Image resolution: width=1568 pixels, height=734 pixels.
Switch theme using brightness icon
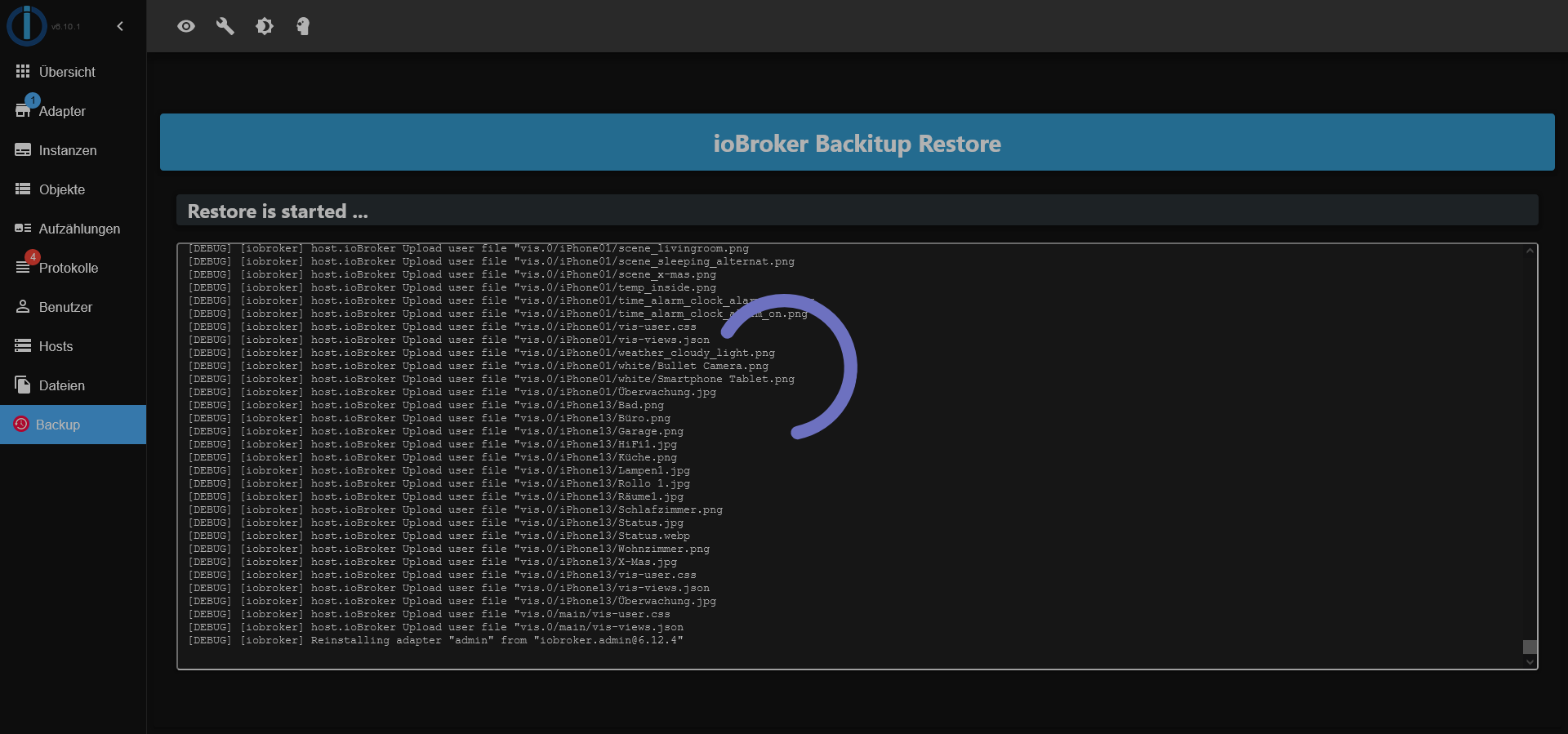click(x=265, y=26)
